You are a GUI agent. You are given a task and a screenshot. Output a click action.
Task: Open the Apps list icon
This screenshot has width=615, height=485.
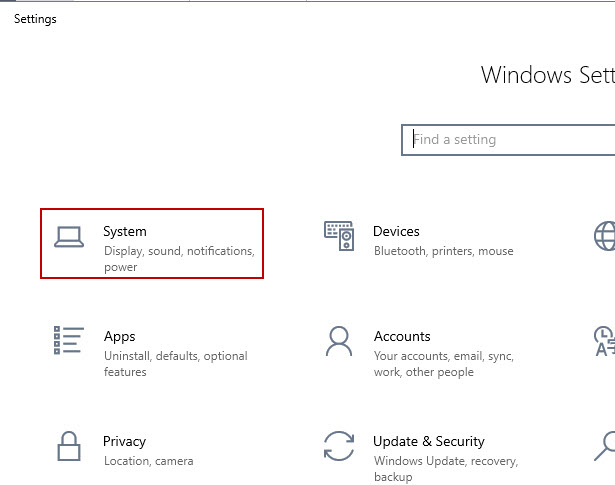click(69, 340)
